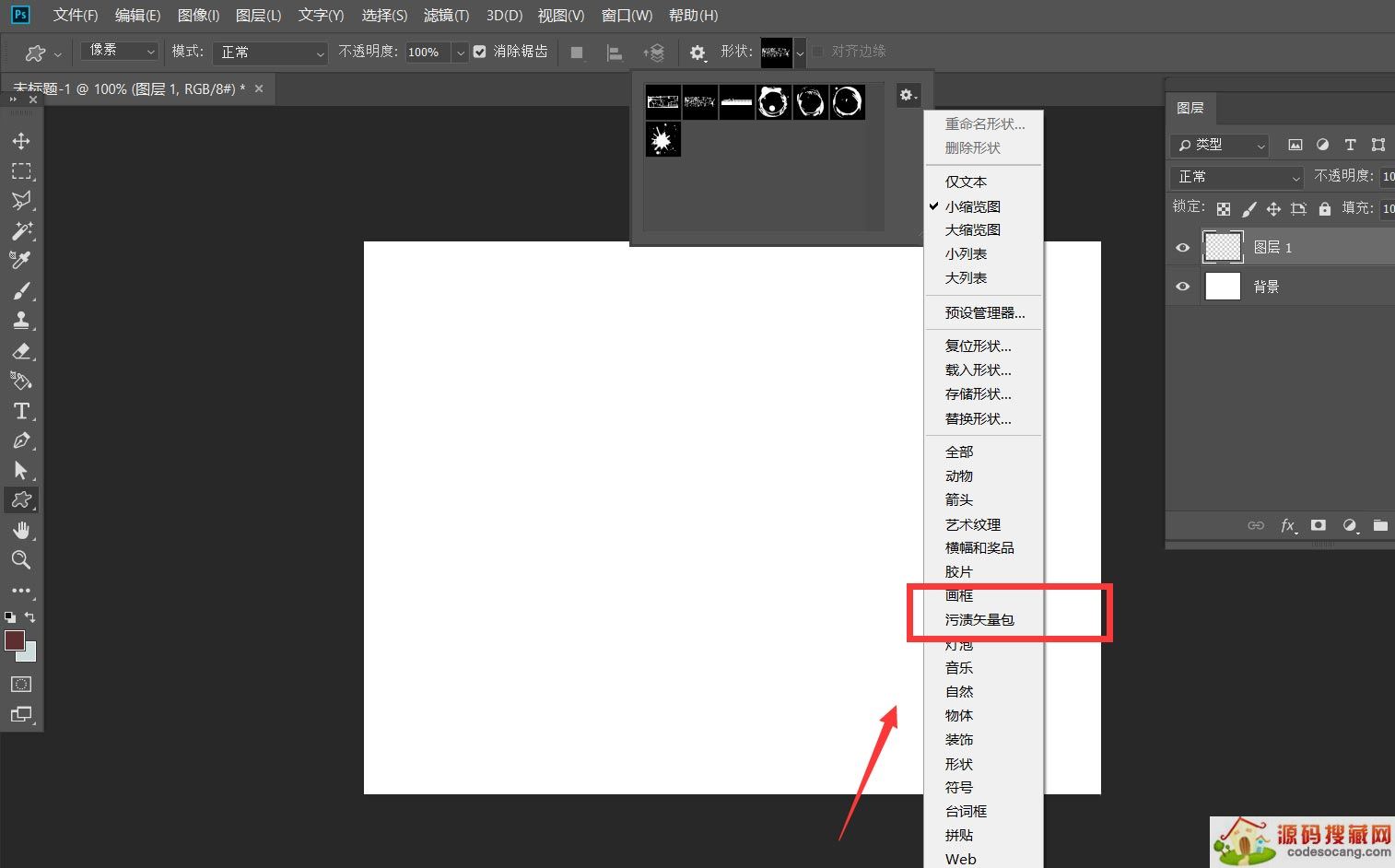Image resolution: width=1395 pixels, height=868 pixels.
Task: Click the Add layer mask icon
Action: click(x=1318, y=525)
